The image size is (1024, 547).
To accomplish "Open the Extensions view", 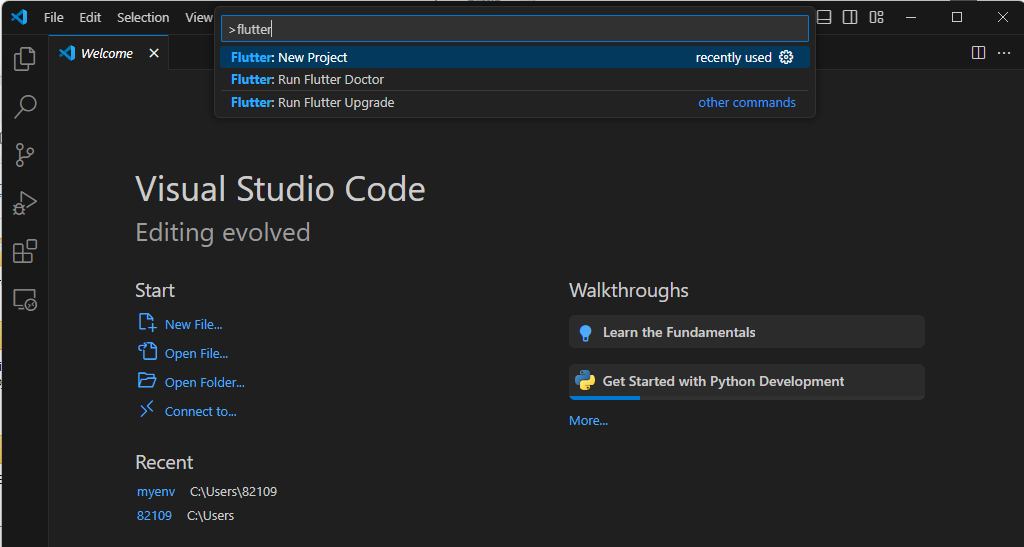I will tap(24, 251).
